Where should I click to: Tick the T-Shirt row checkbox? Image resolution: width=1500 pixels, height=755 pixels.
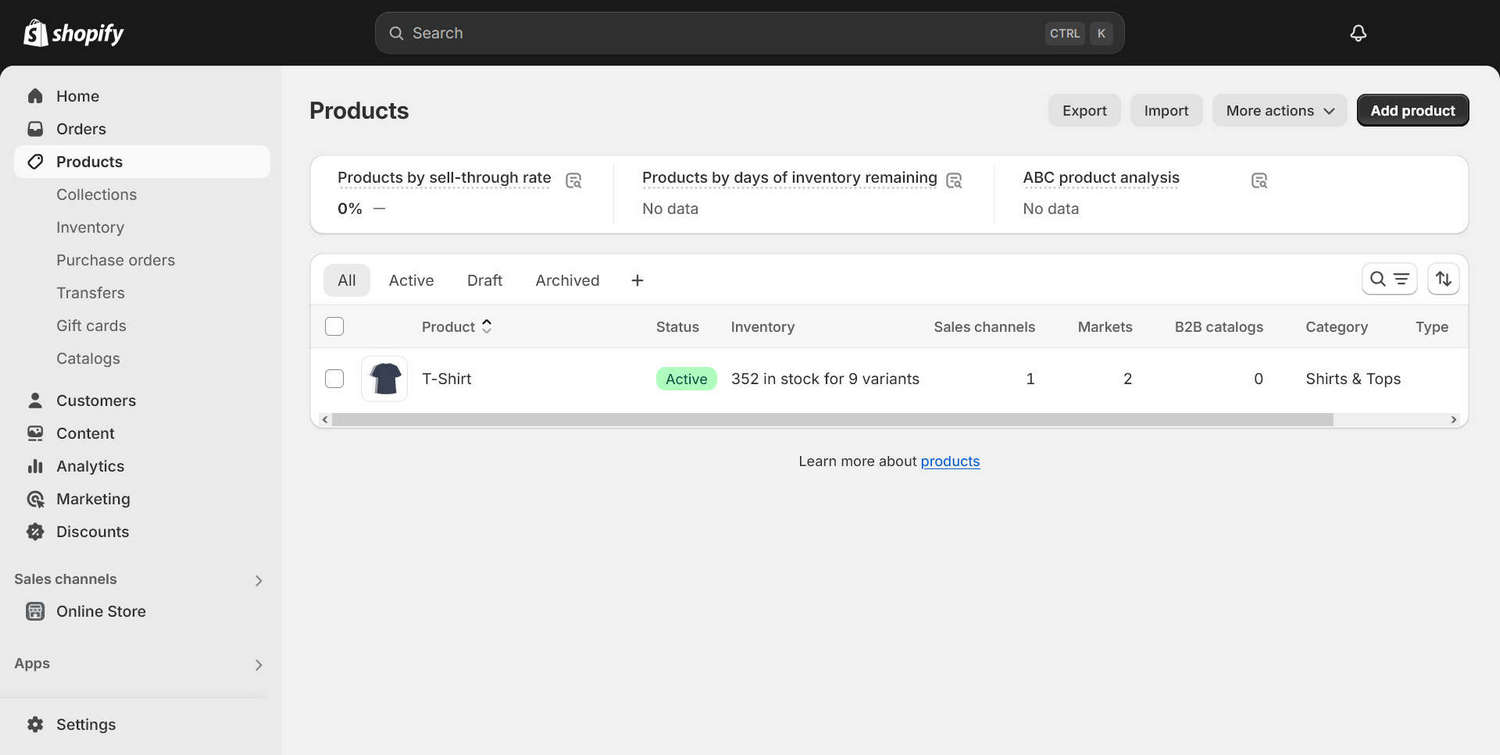point(334,378)
